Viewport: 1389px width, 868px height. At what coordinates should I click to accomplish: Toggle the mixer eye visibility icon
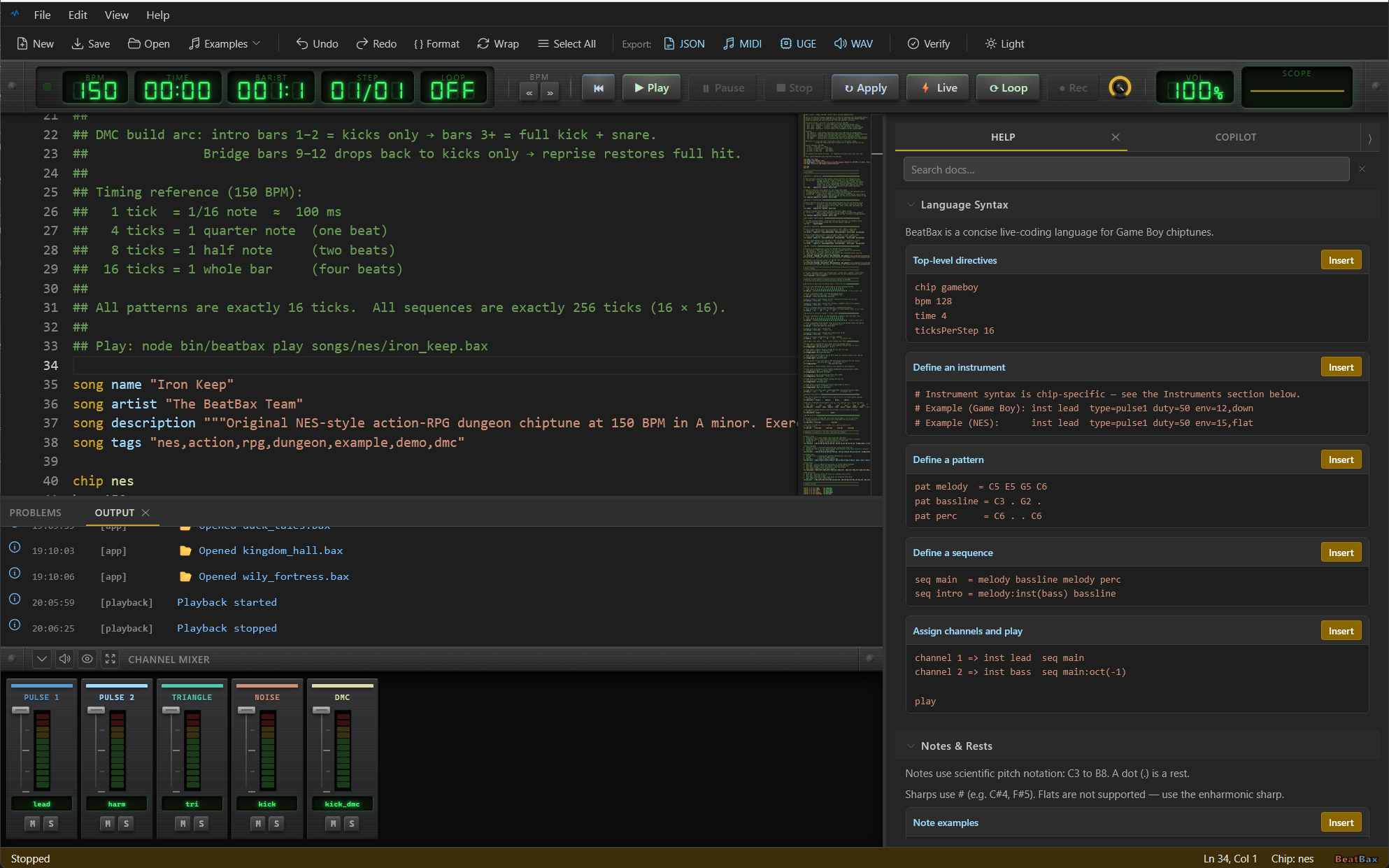pyautogui.click(x=87, y=659)
